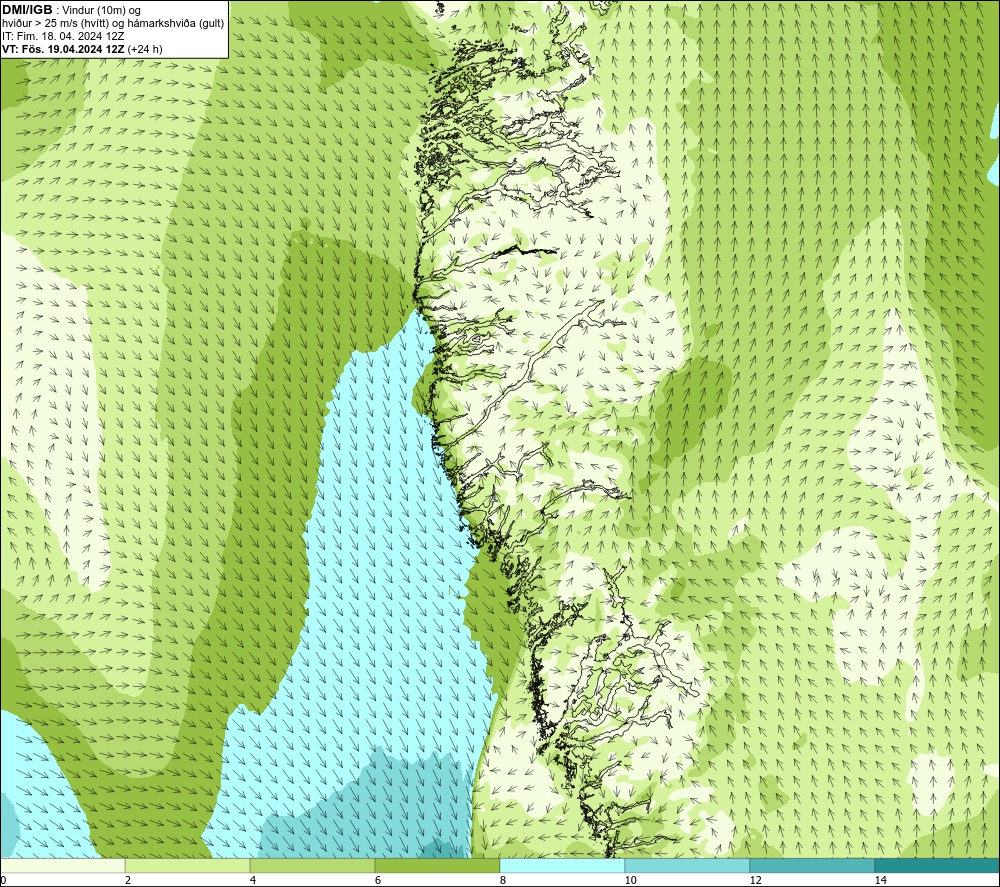This screenshot has width=1000, height=887.
Task: Click the 4–6 m/s green swatch
Action: [312, 865]
